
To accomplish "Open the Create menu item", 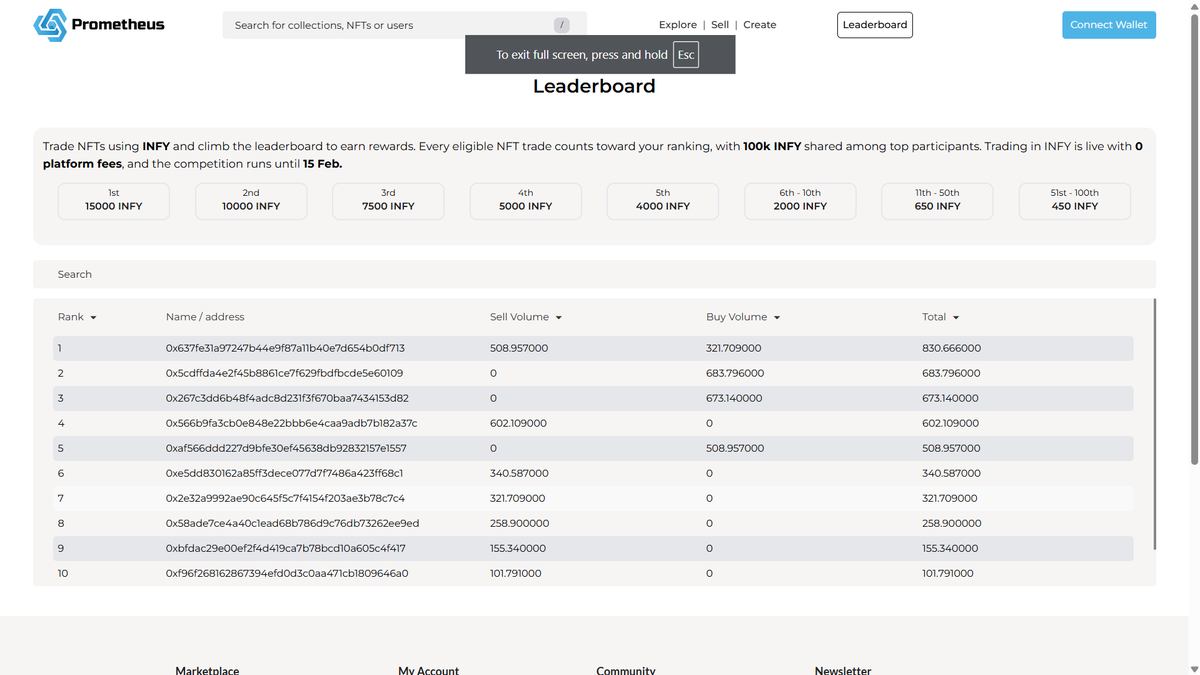I will (x=760, y=25).
